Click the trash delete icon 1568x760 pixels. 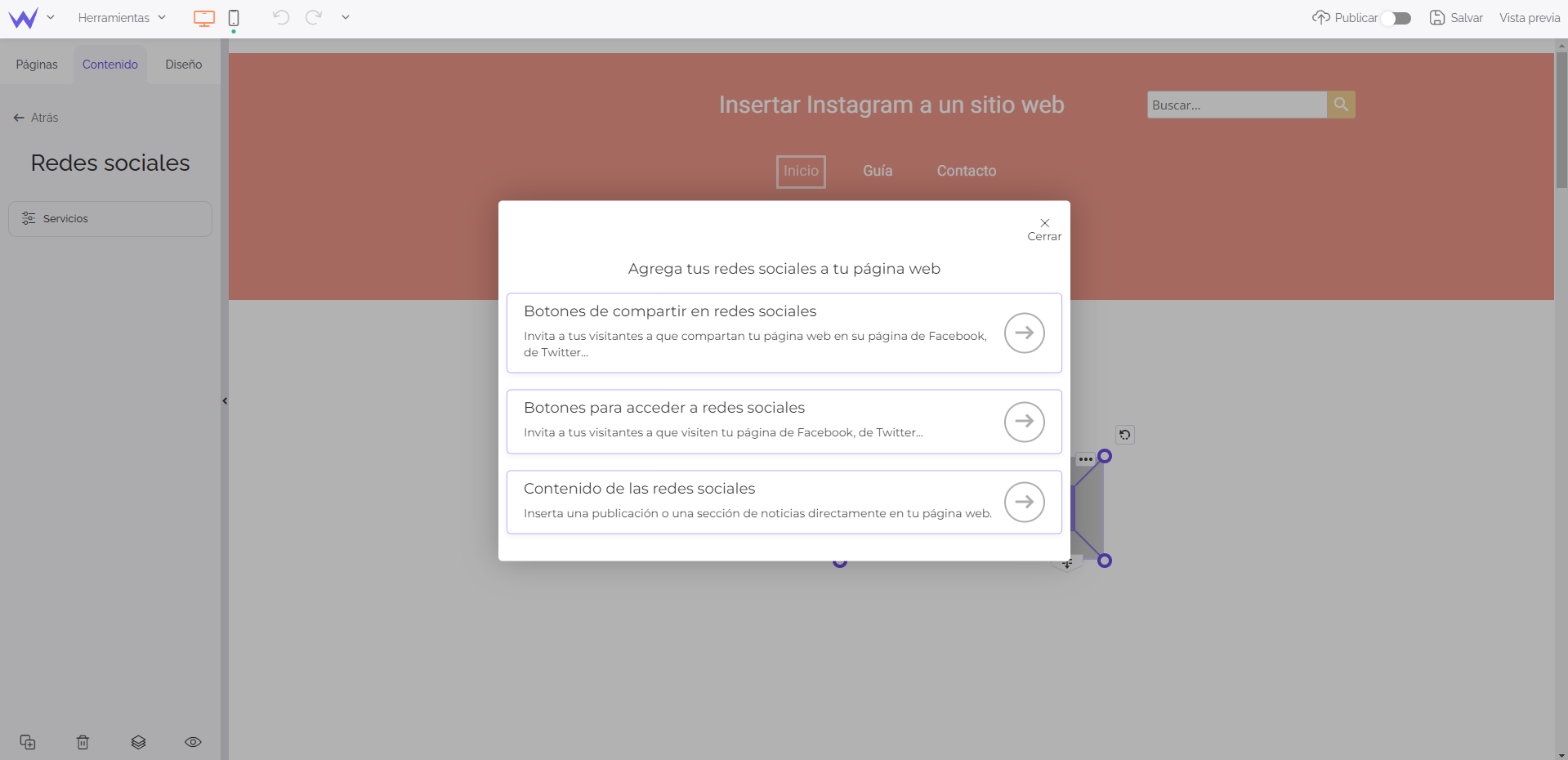(83, 742)
